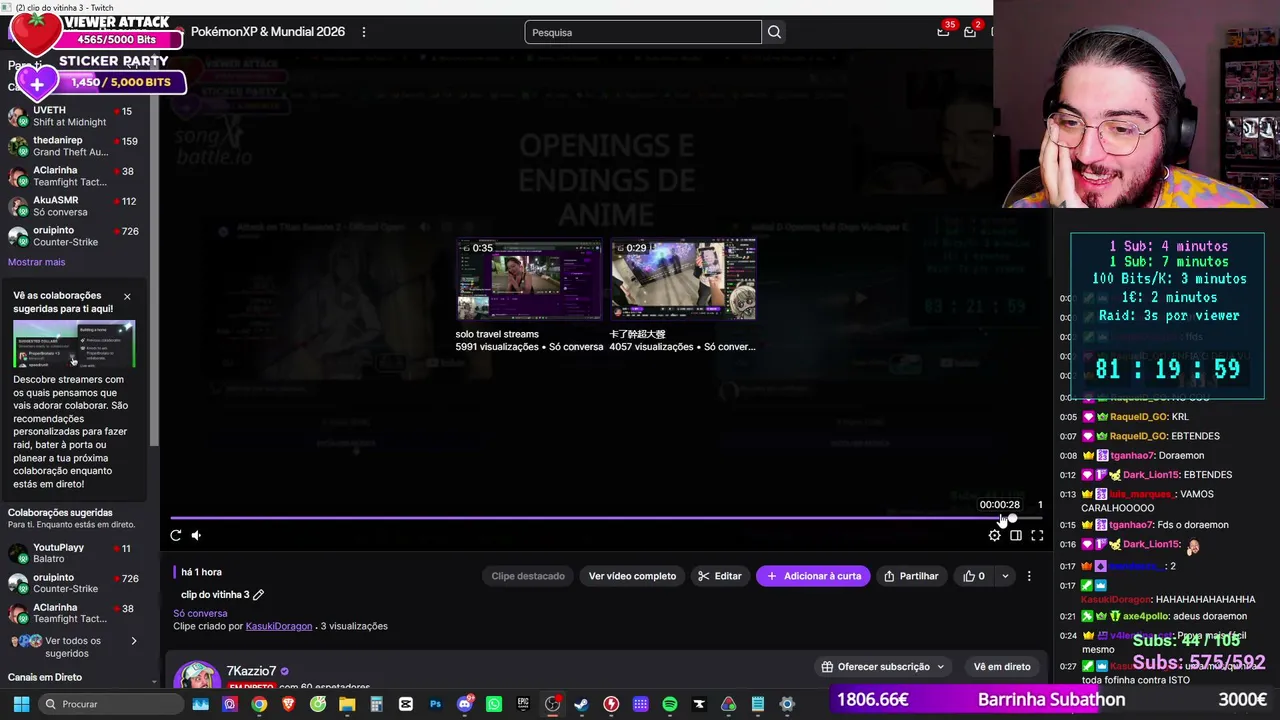Click the taskbar 'Procurar' search box

[x=110, y=704]
